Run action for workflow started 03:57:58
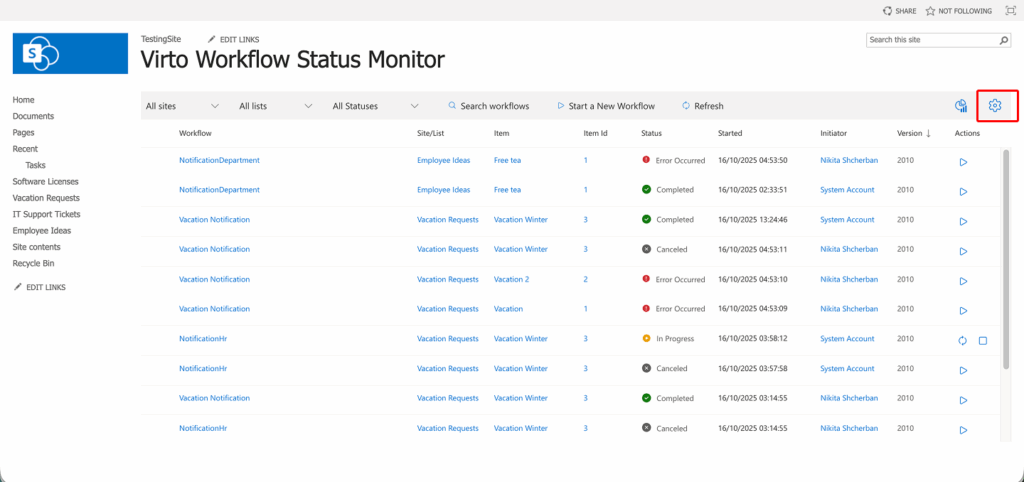The image size is (1024, 482). coord(963,370)
